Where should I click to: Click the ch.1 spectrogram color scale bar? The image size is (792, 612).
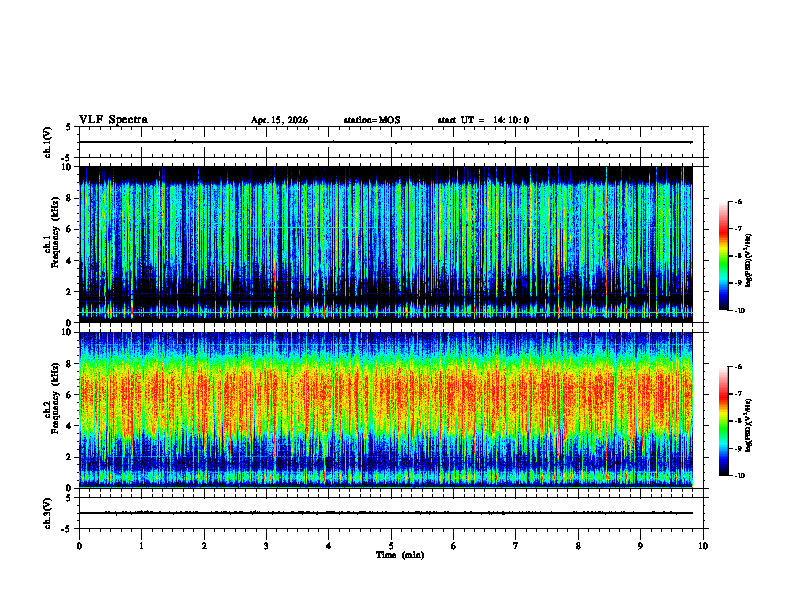pos(724,256)
